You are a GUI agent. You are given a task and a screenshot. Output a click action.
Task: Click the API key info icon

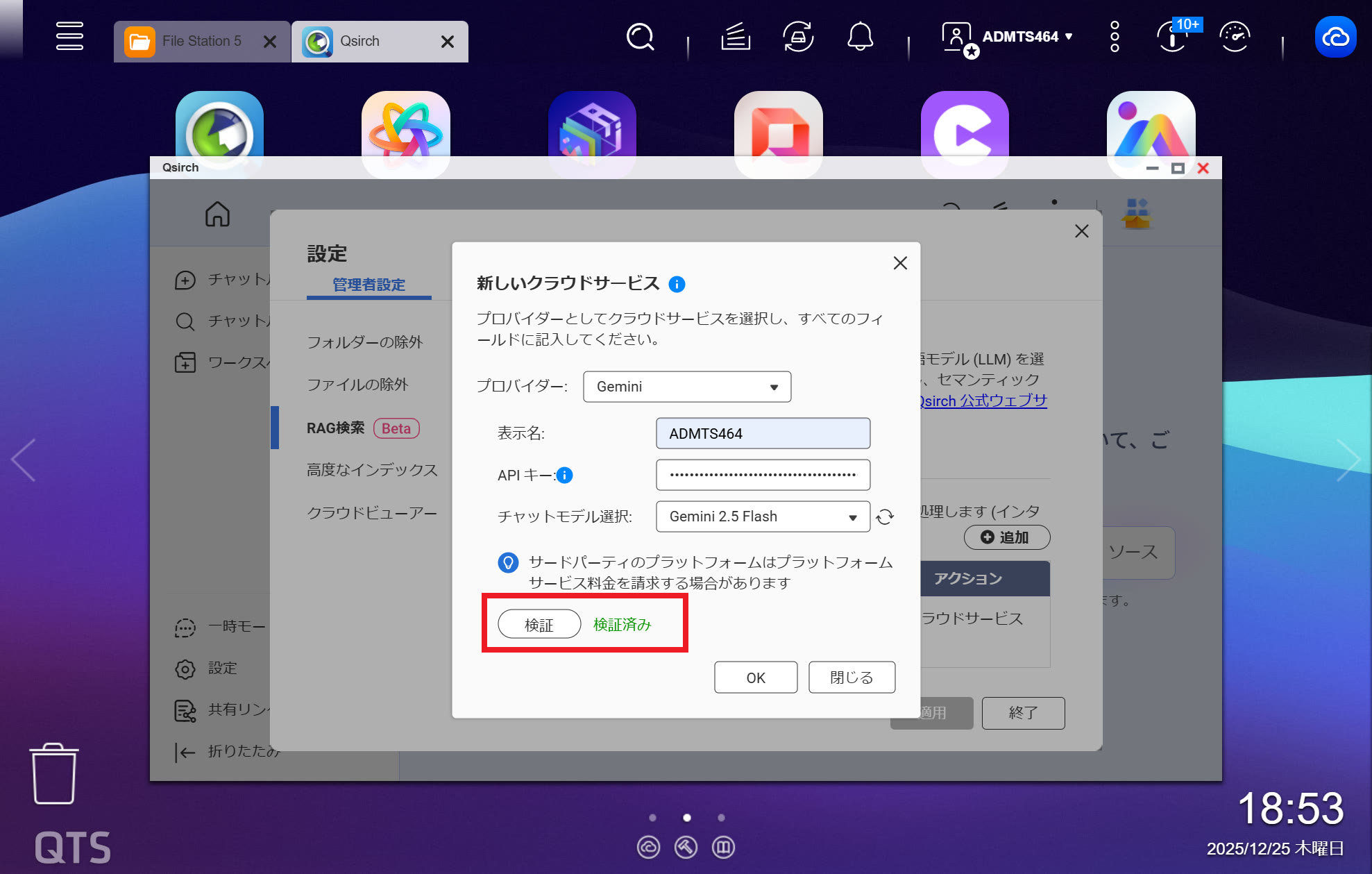pos(565,475)
